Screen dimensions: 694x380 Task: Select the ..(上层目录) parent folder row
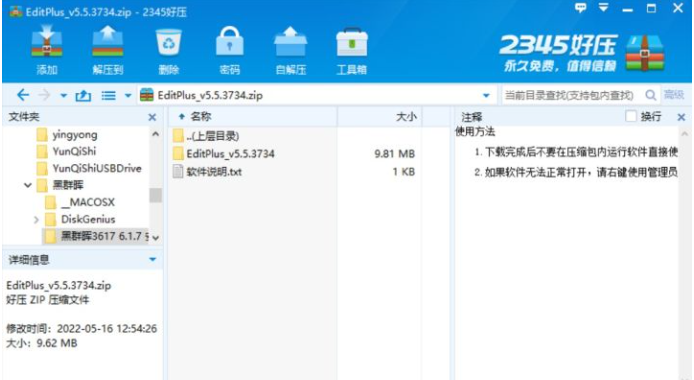[x=212, y=136]
